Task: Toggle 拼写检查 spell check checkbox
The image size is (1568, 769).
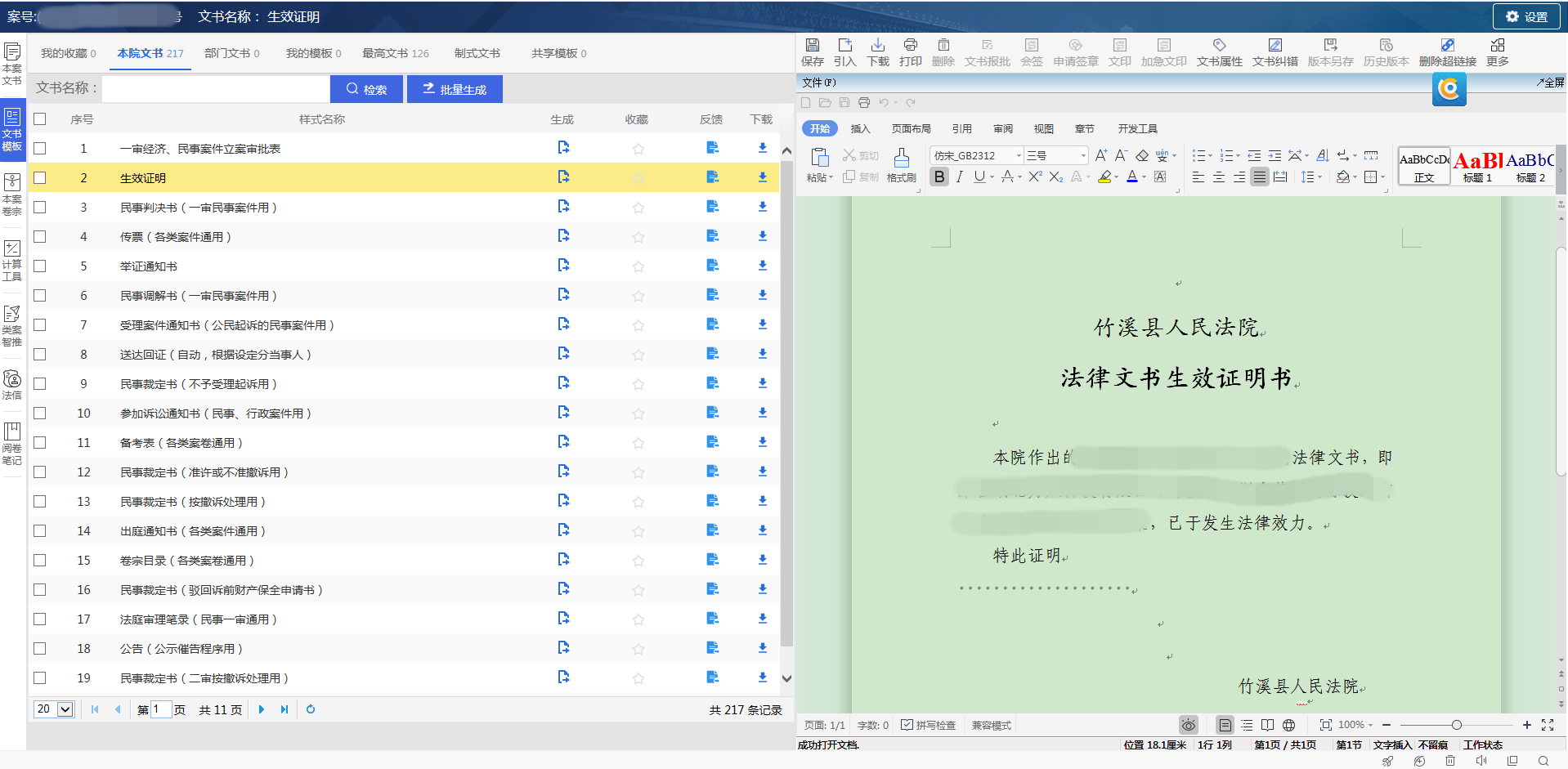Action: [907, 725]
